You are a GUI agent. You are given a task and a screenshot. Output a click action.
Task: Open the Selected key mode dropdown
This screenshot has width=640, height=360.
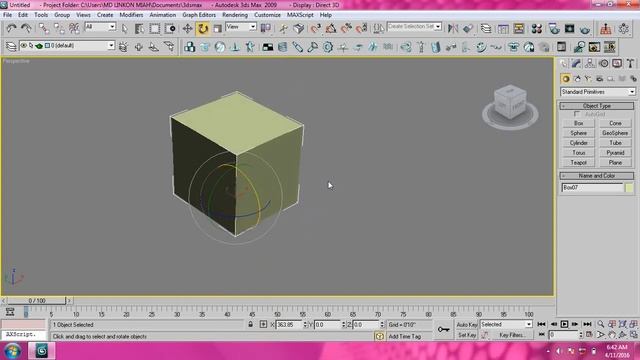point(506,324)
